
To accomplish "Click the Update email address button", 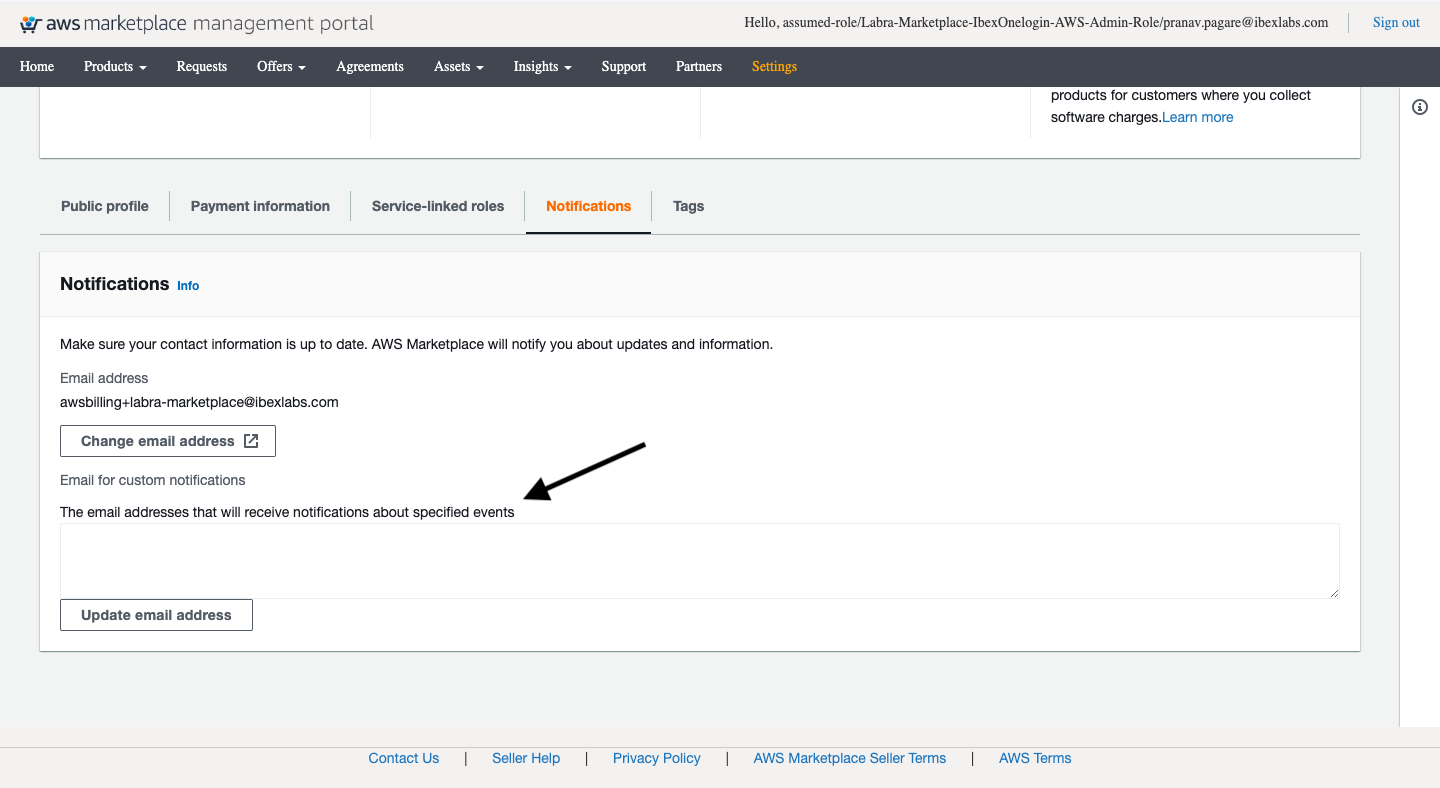I will tap(156, 615).
